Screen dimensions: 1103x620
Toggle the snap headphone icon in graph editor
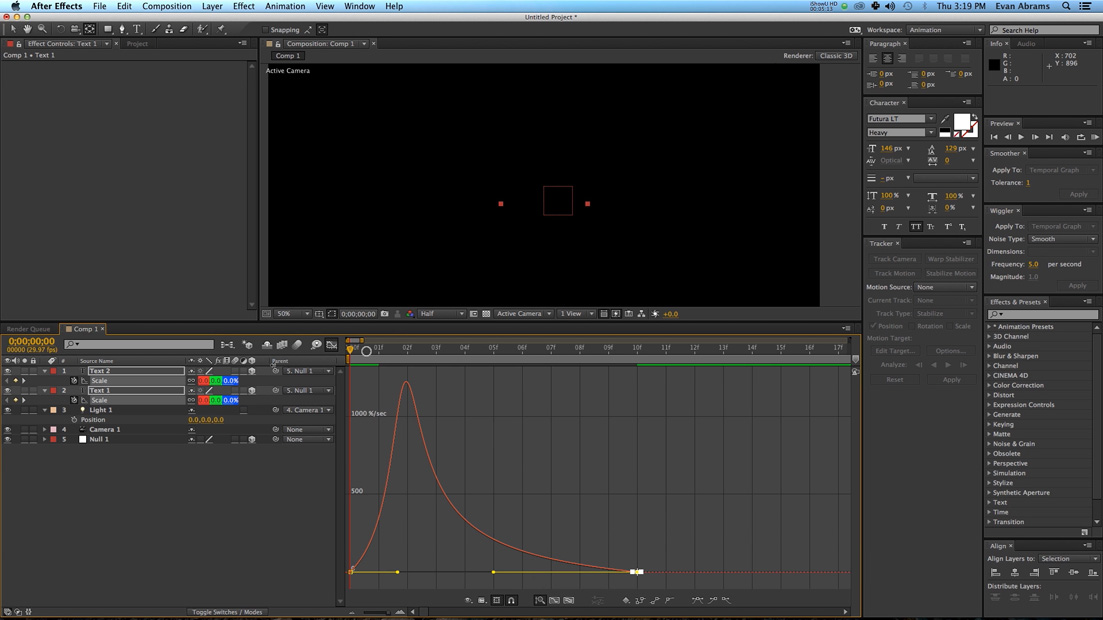[x=511, y=600]
